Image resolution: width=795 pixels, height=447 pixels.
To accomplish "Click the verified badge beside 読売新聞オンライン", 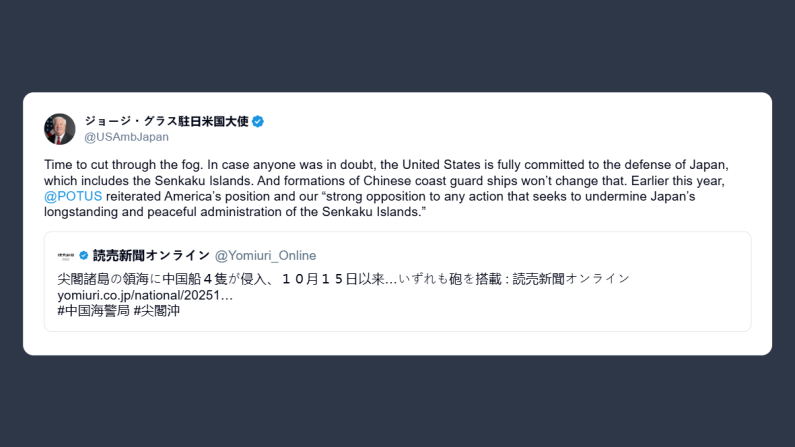I will click(84, 255).
